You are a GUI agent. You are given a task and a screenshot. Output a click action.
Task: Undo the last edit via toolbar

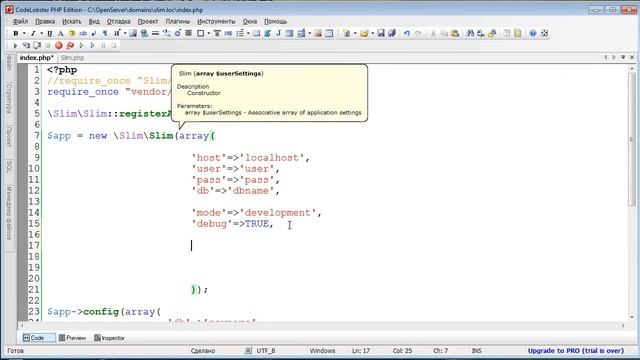coord(407,33)
